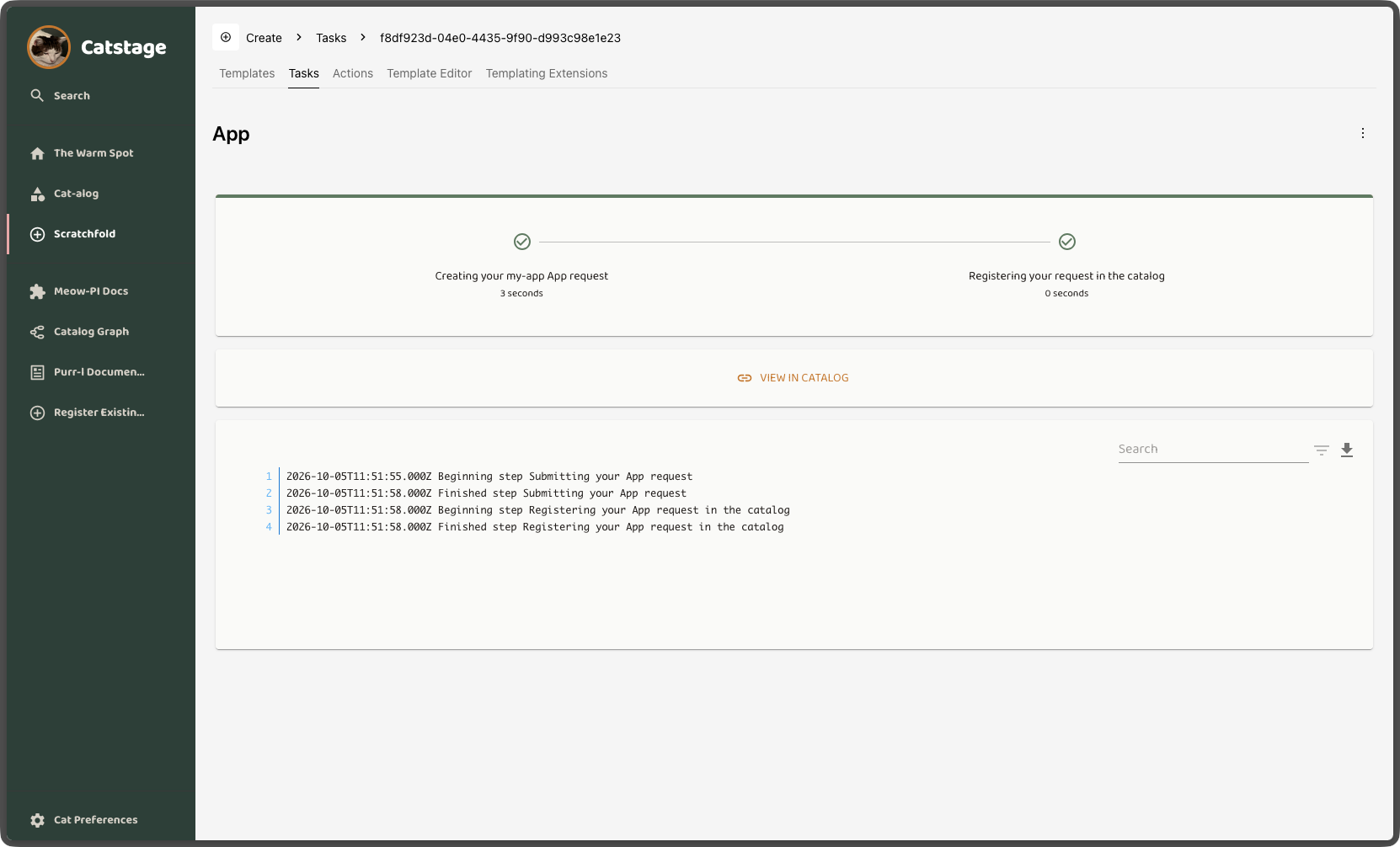The image size is (1400, 847).
Task: Click log line 'Beginning step Registering your App request'
Action: [538, 510]
